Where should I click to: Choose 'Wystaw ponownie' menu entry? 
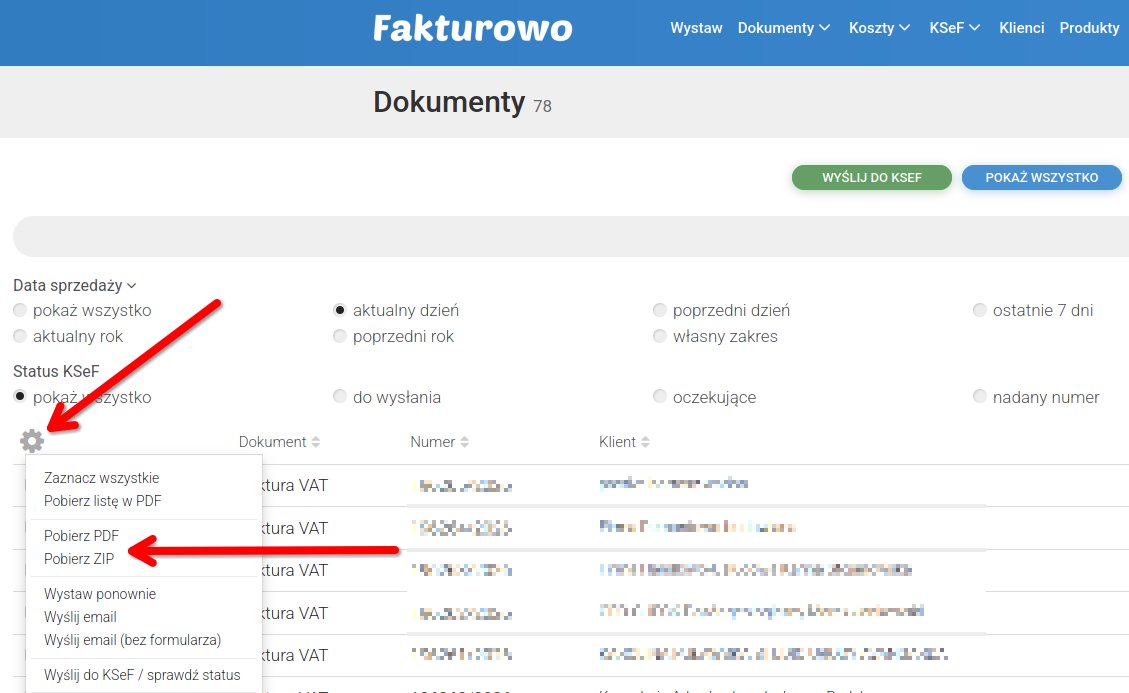tap(99, 594)
